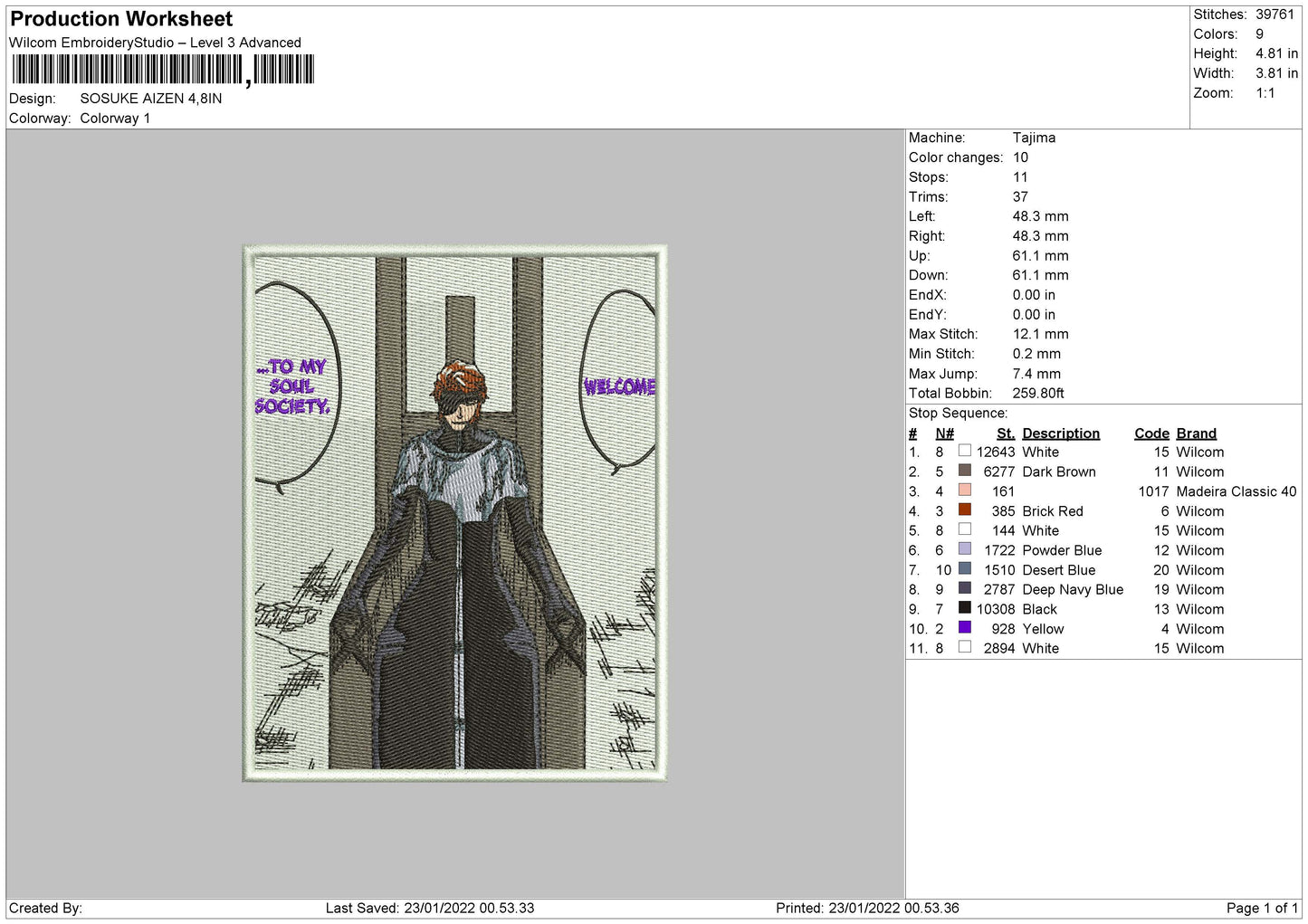Click the Code column header
Image resolution: width=1308 pixels, height=924 pixels.
(x=1151, y=433)
